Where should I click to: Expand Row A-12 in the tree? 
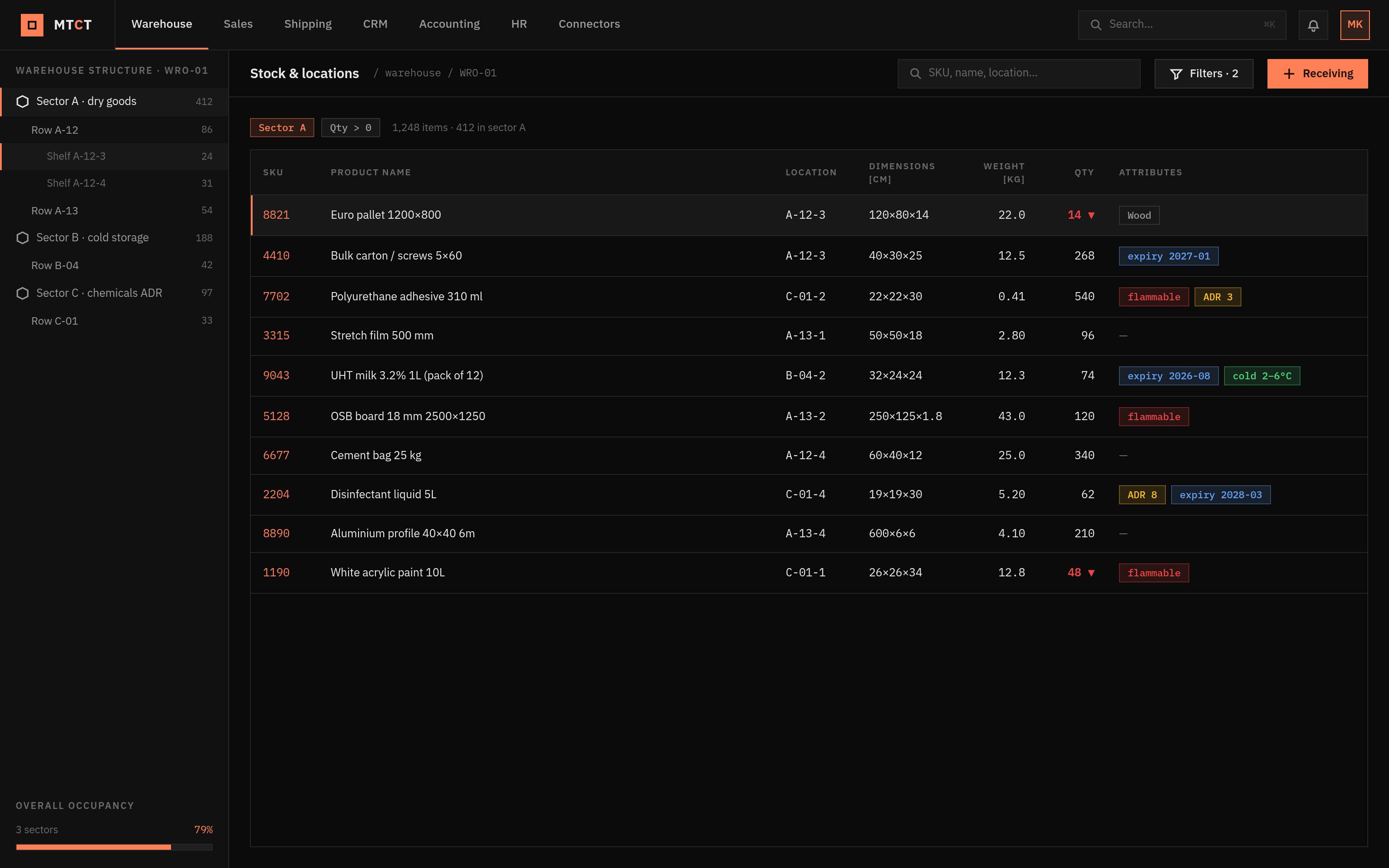coord(114,130)
